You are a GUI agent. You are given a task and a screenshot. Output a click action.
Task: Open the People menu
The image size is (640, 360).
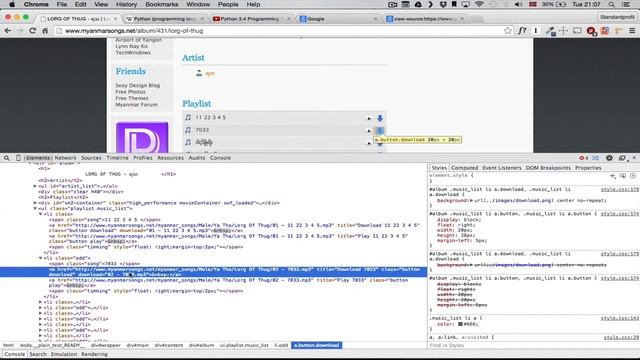[228, 4]
